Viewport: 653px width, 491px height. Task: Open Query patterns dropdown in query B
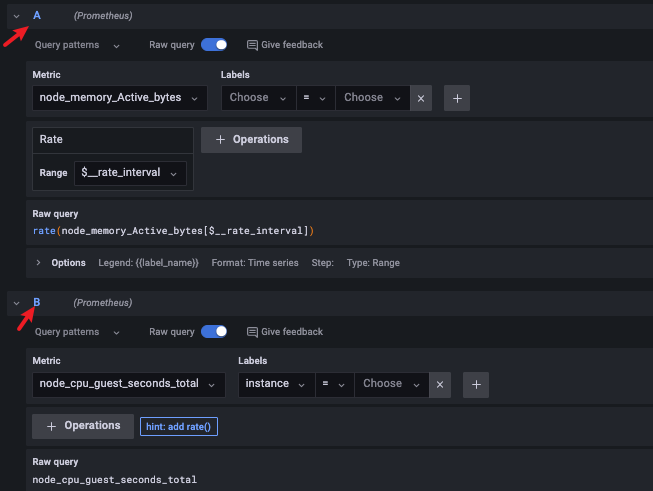77,332
